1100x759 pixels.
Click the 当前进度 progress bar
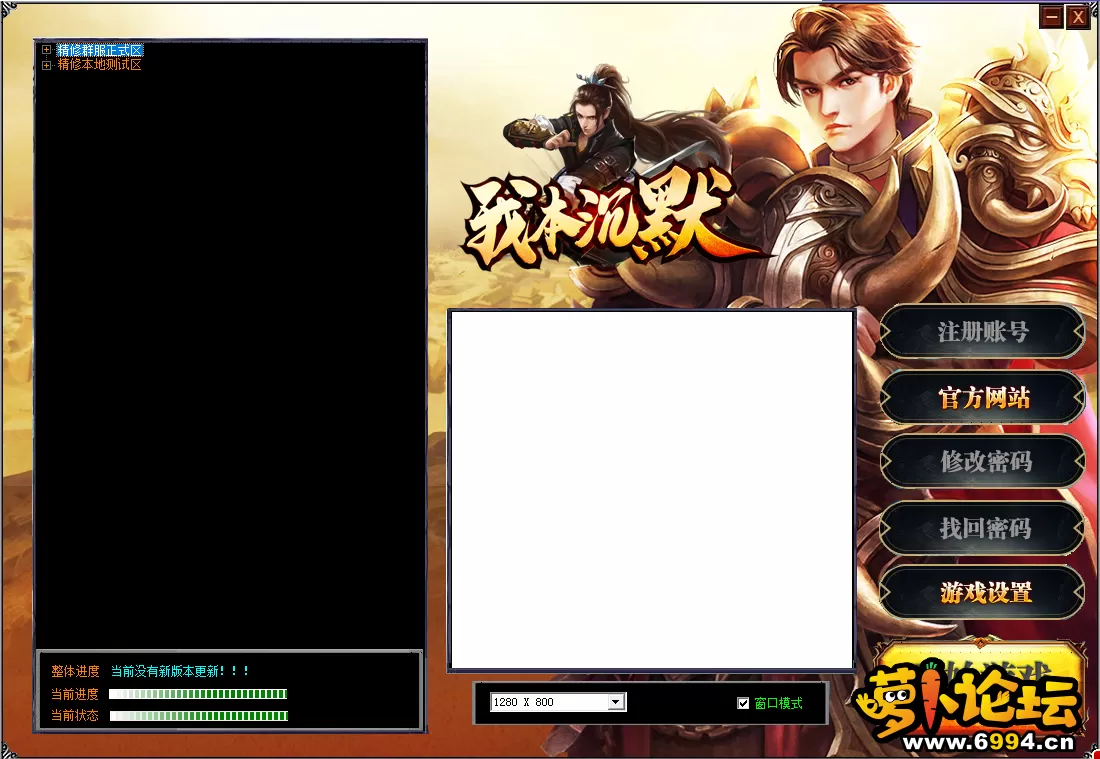(x=198, y=694)
